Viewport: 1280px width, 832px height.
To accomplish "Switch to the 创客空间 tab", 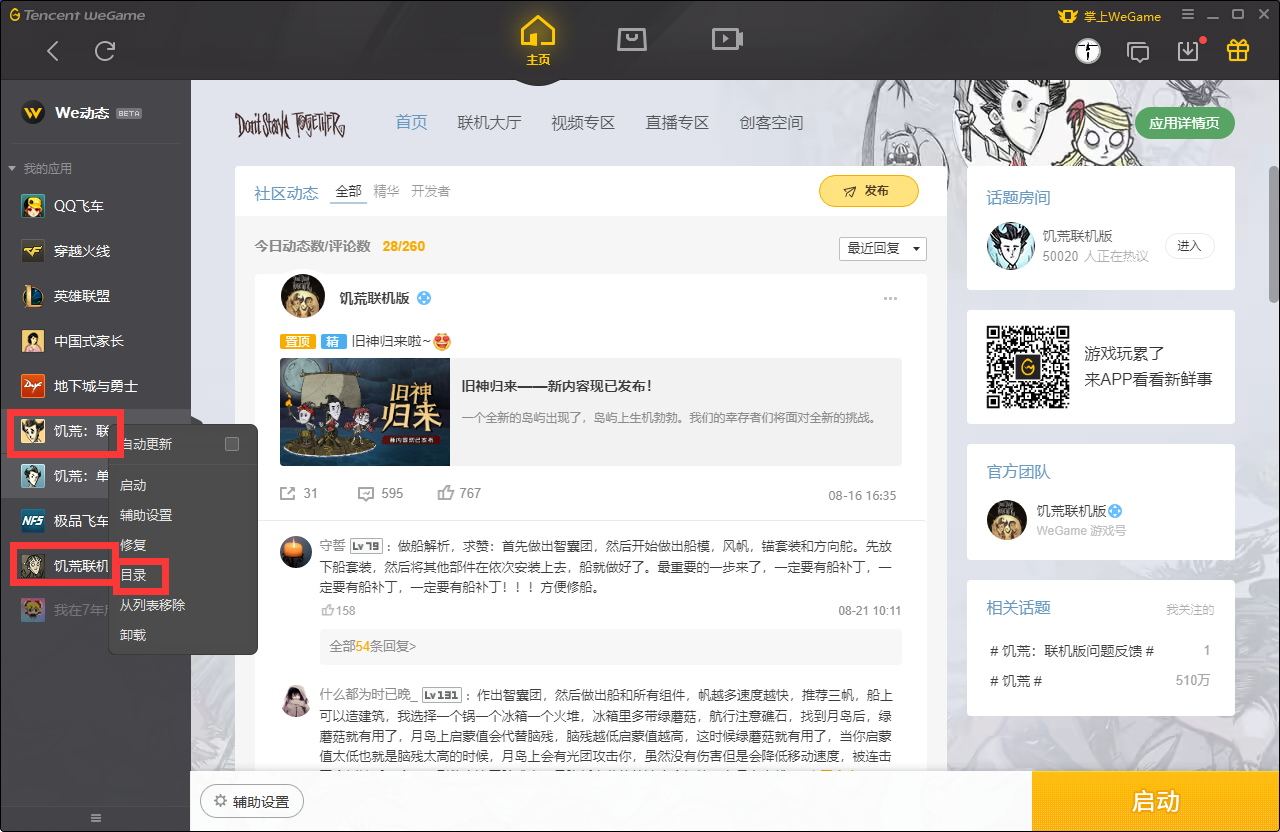I will point(771,123).
